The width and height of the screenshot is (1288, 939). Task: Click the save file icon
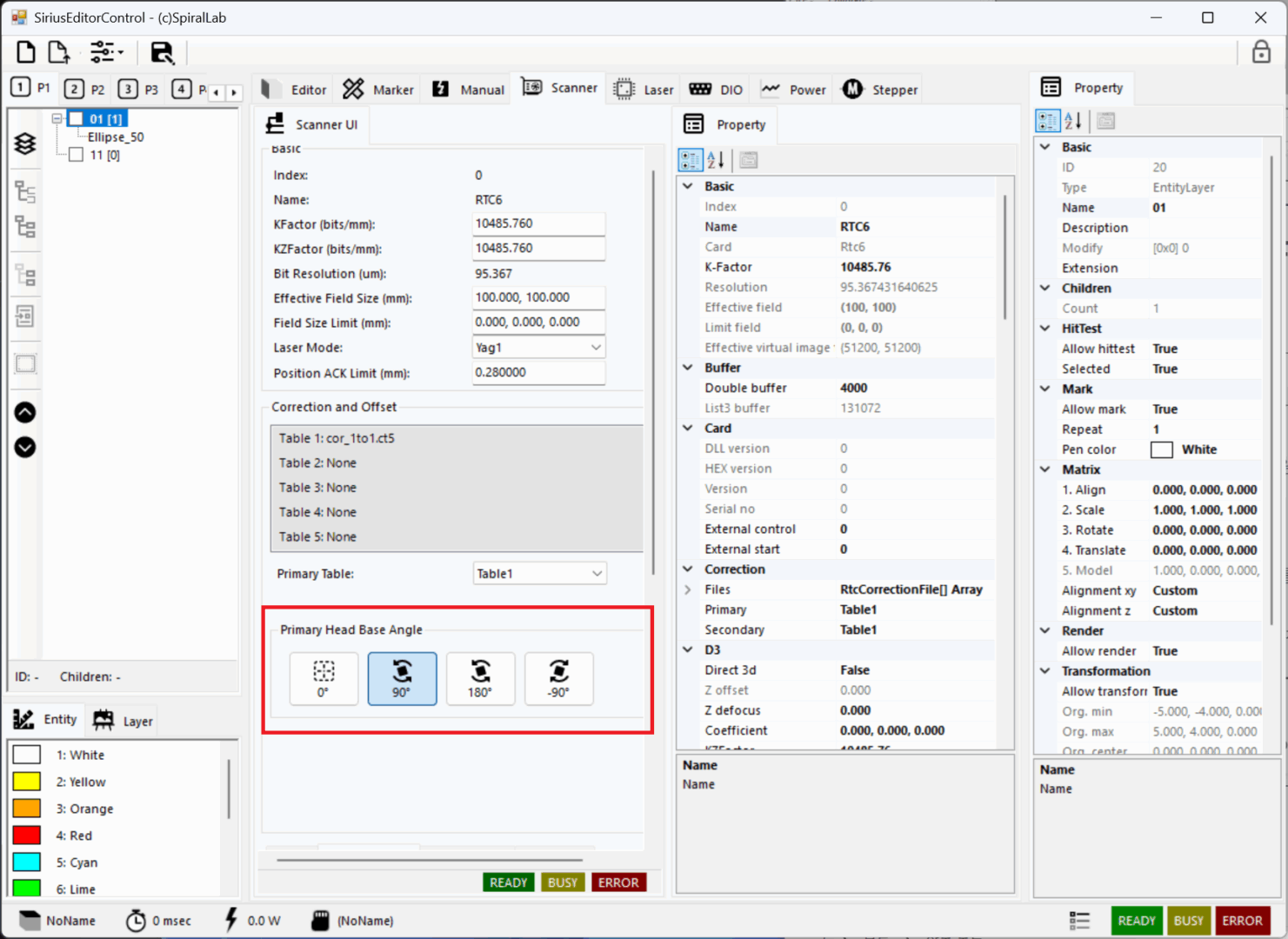[x=162, y=52]
